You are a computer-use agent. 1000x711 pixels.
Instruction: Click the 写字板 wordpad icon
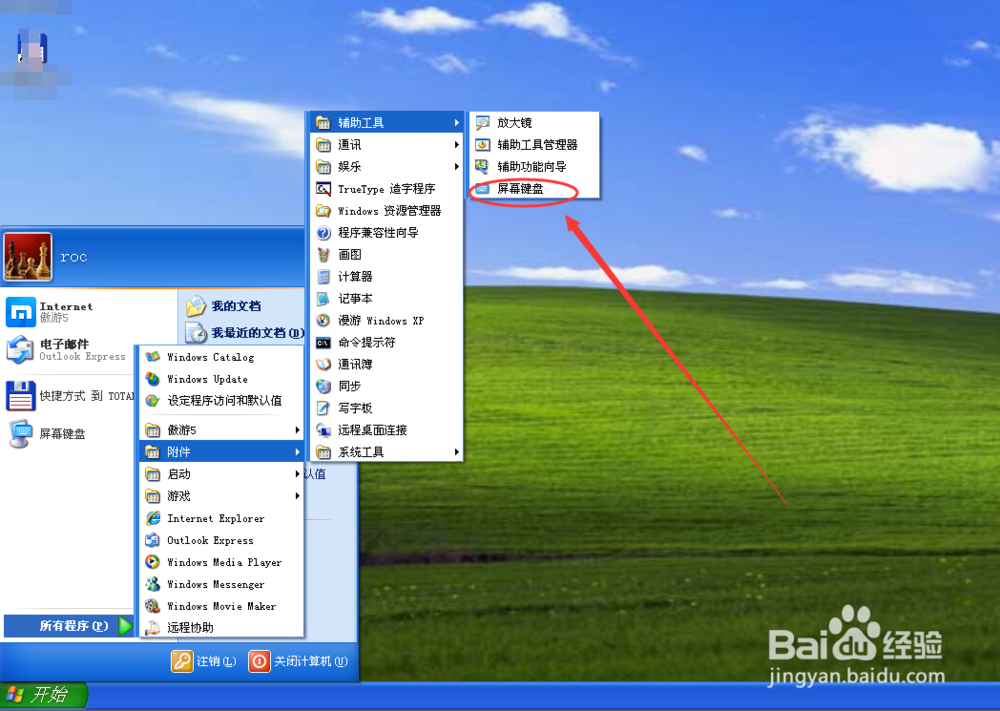(323, 408)
